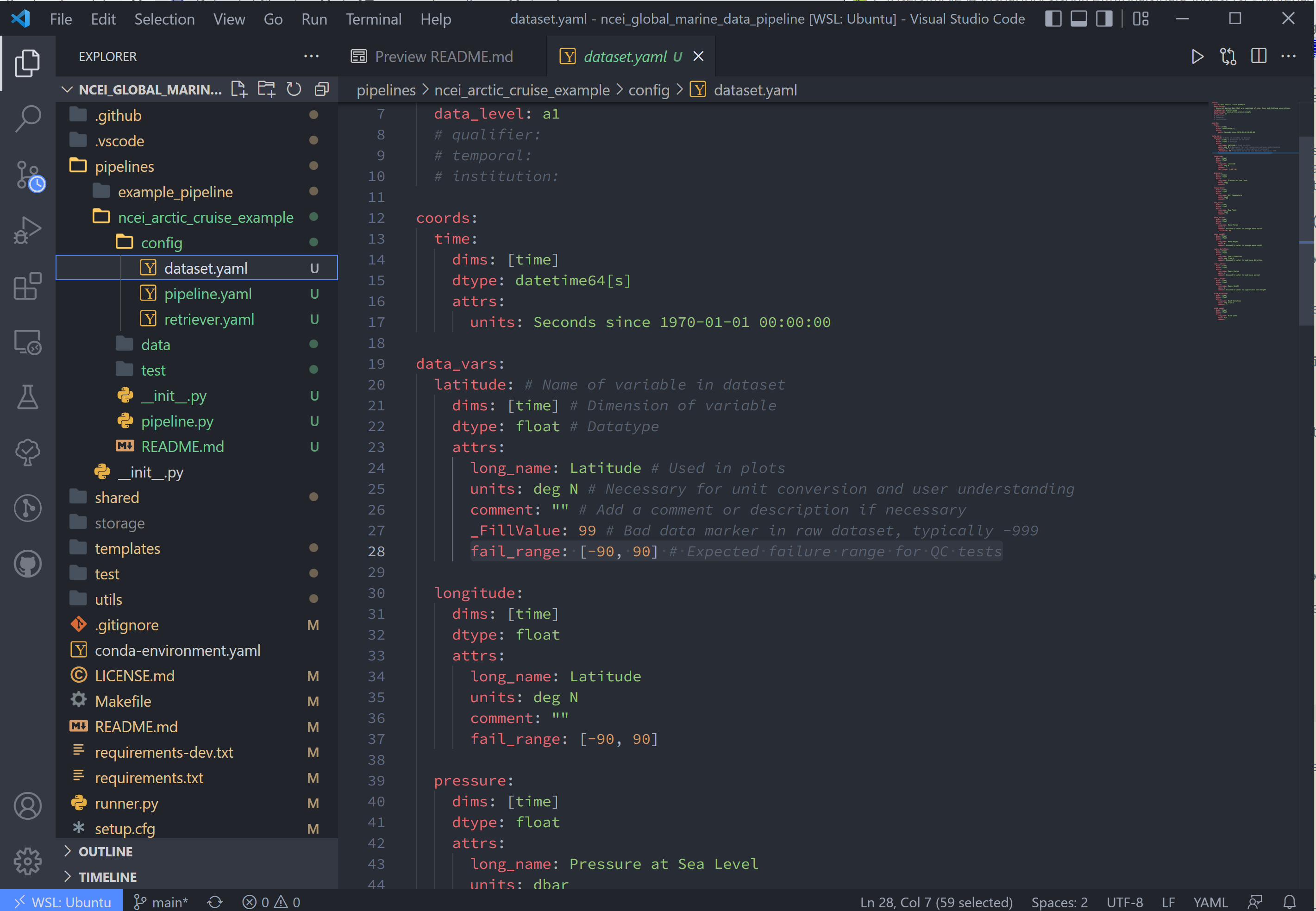Image resolution: width=1316 pixels, height=911 pixels.
Task: Open the Remote Explorer view
Action: 27,342
